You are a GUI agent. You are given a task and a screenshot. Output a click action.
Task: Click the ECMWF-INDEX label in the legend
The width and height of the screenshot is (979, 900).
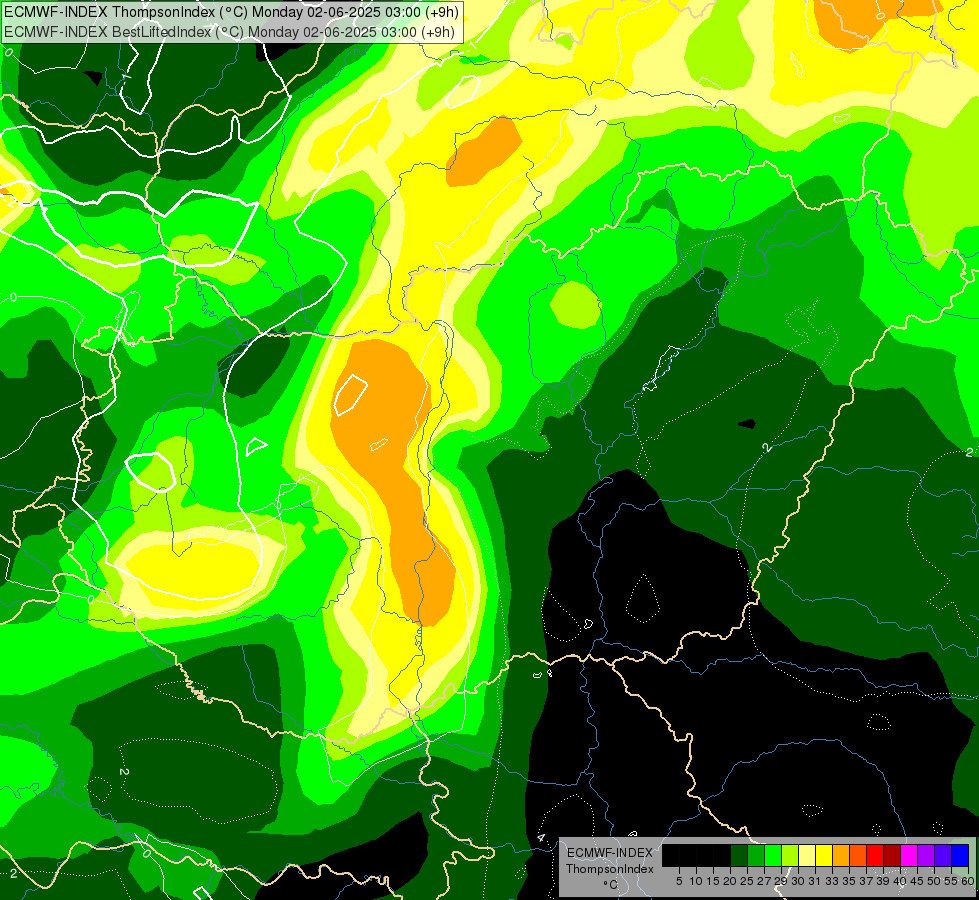tap(610, 853)
